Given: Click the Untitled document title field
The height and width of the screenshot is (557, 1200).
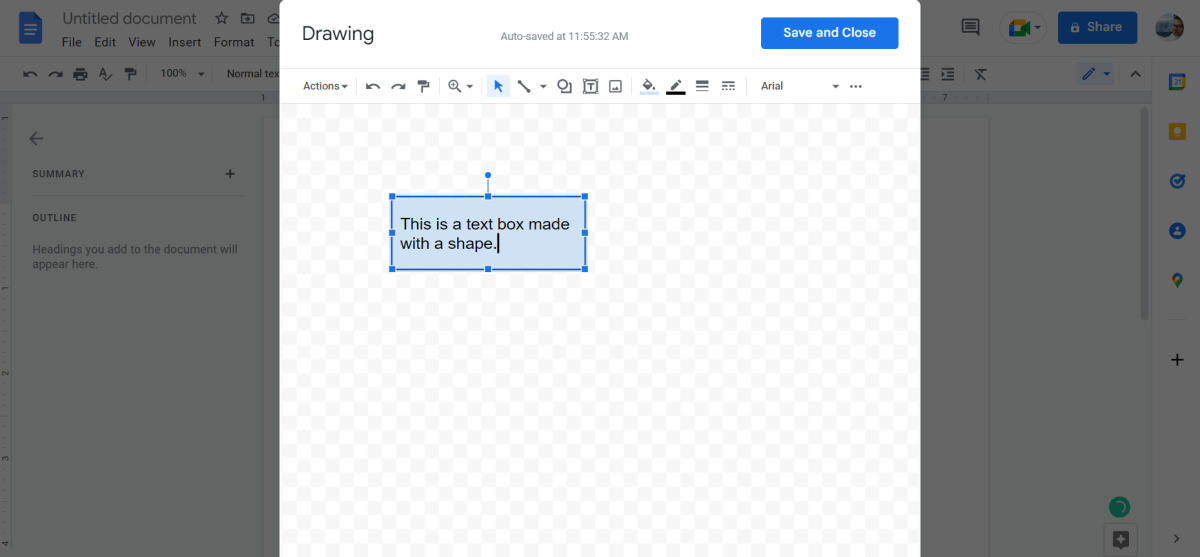Looking at the screenshot, I should pyautogui.click(x=130, y=19).
